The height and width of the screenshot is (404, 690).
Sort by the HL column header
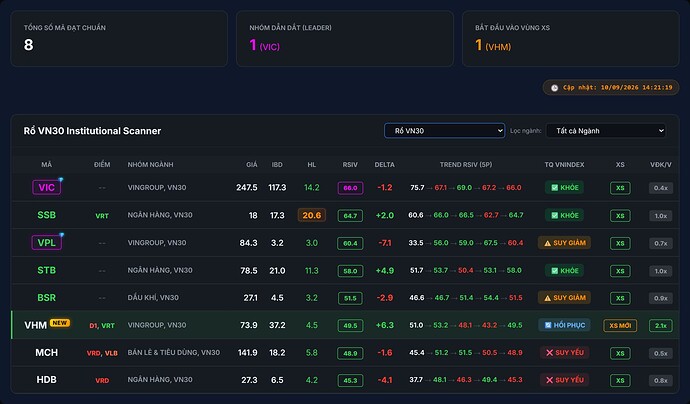click(x=312, y=165)
